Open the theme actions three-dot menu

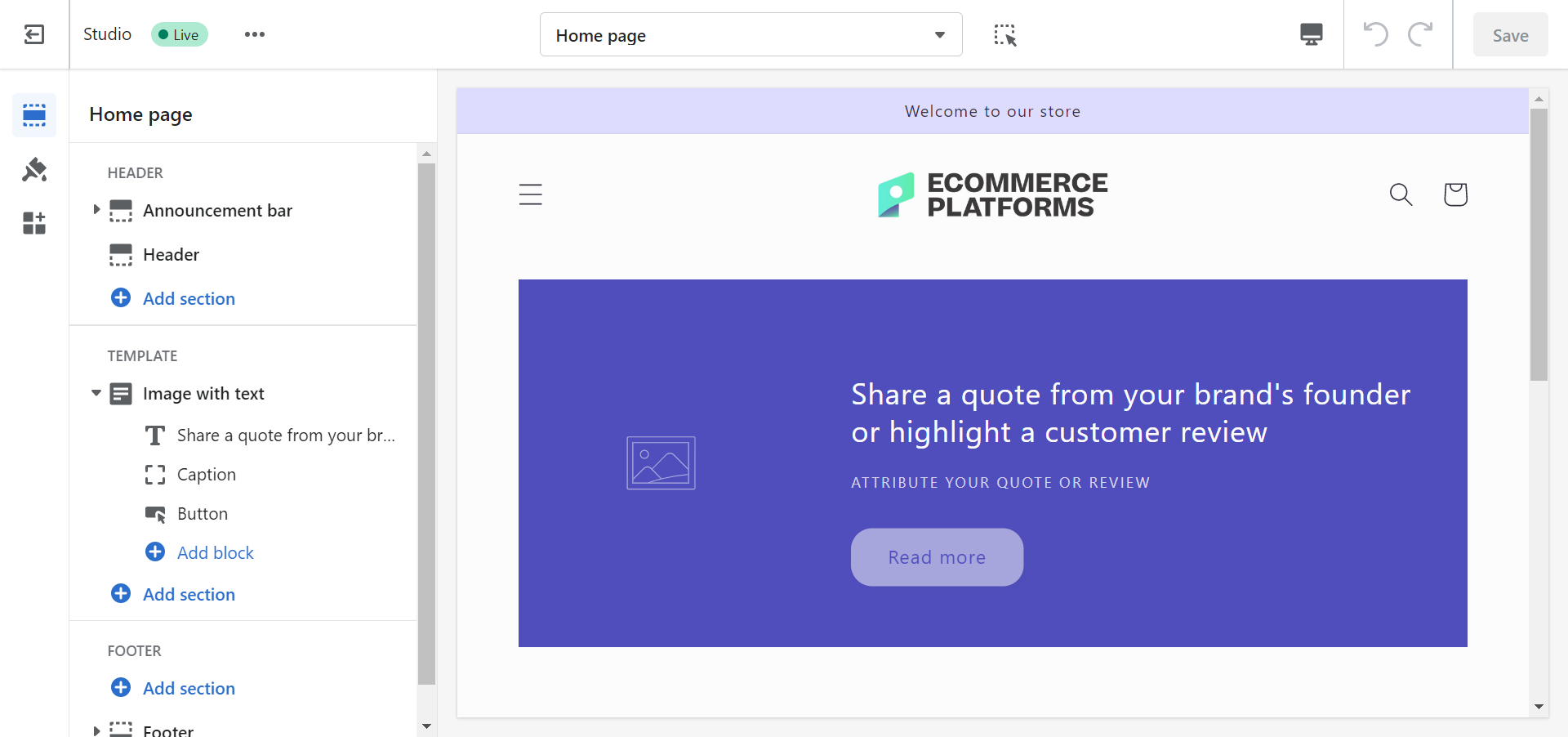tap(254, 34)
